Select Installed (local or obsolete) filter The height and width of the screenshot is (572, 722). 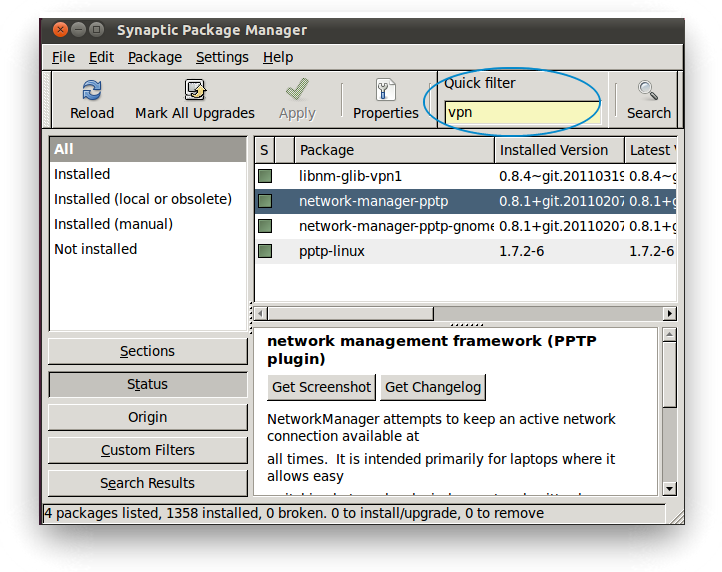point(148,199)
